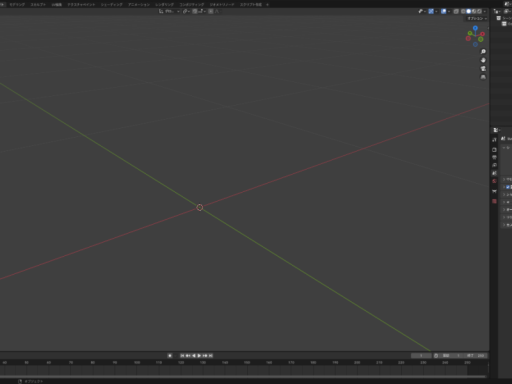Open the アニメーション workspace tab
Screen dimensions: 512x384
click(x=139, y=5)
